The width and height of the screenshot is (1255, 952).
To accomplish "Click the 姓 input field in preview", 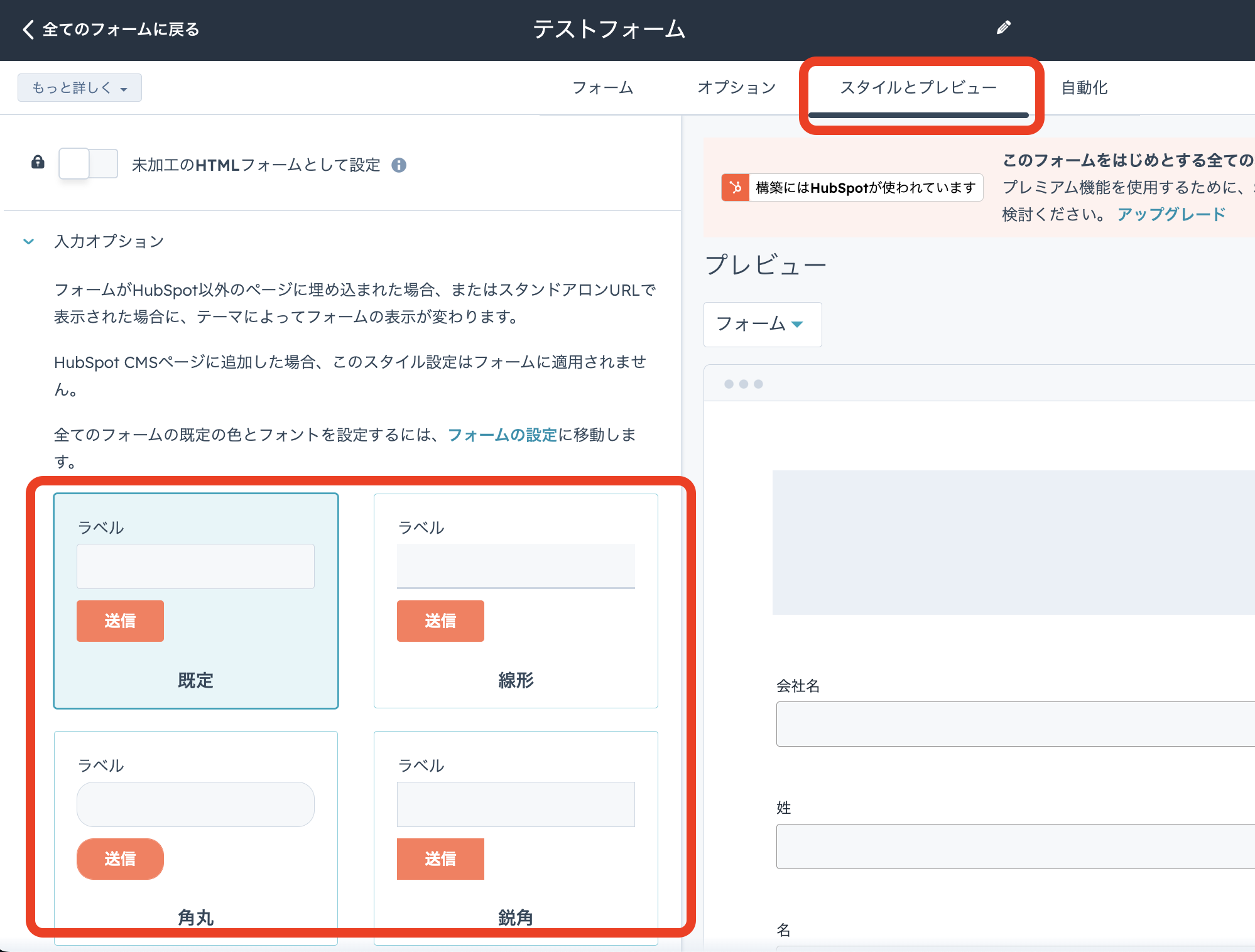I will click(1015, 847).
